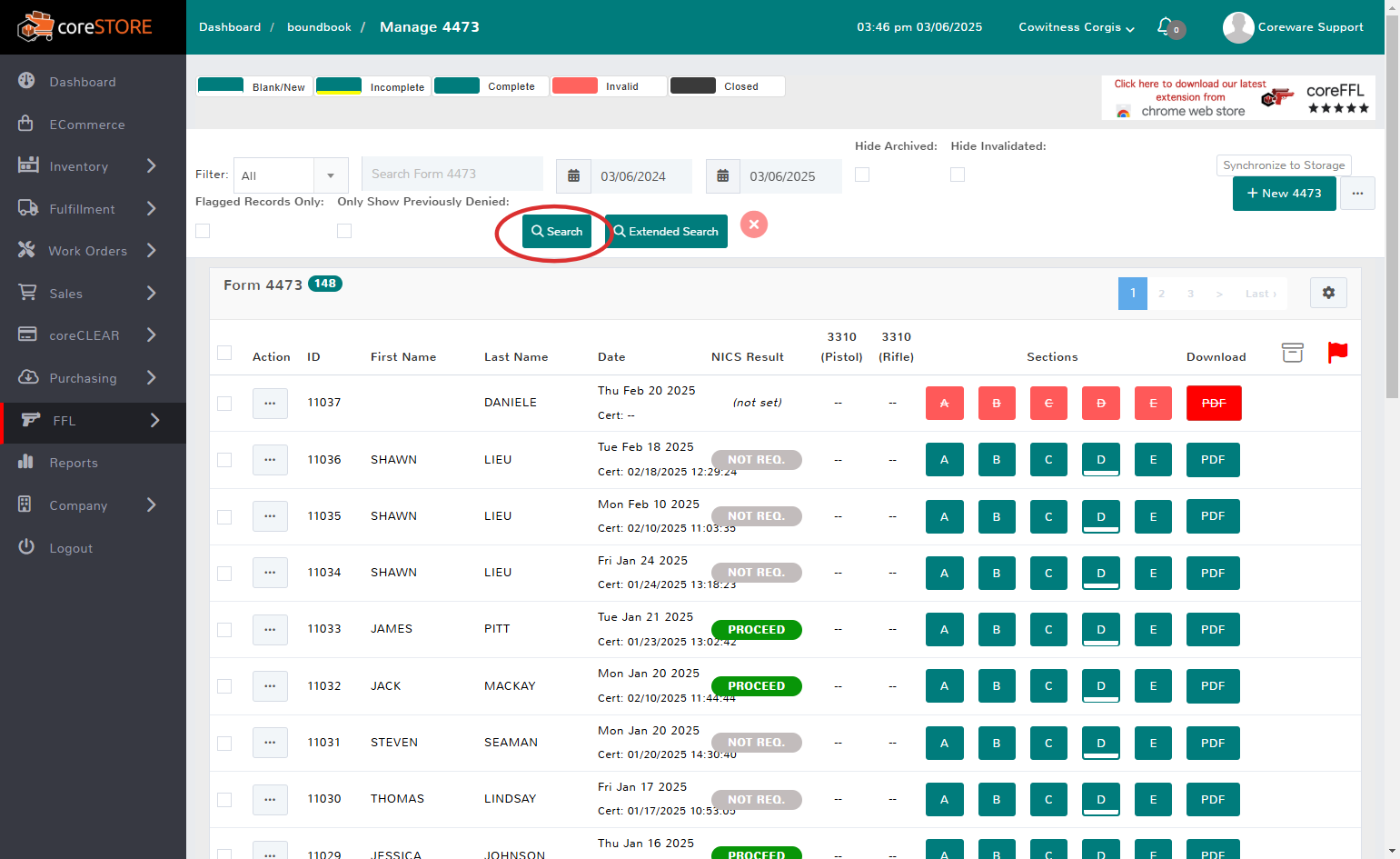The width and height of the screenshot is (1400, 859).
Task: Open action menu for record 11036
Action: point(270,460)
